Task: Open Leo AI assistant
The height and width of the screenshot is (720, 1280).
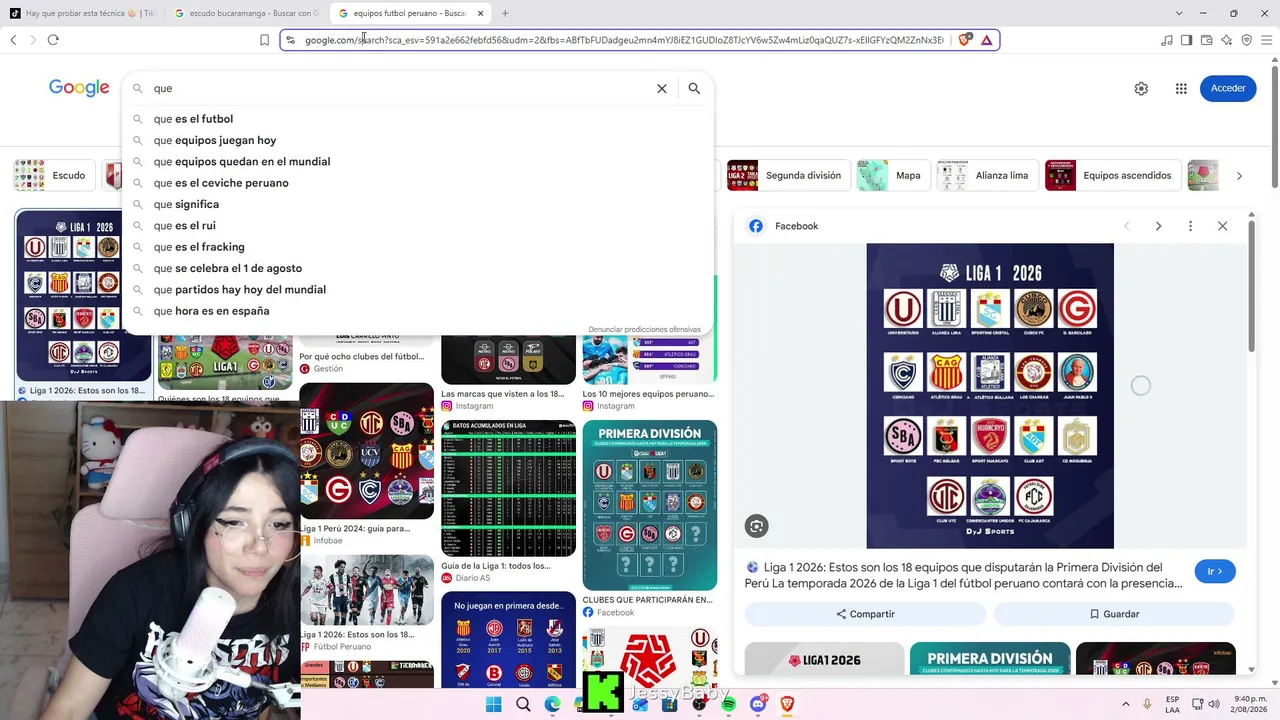Action: (x=1227, y=40)
